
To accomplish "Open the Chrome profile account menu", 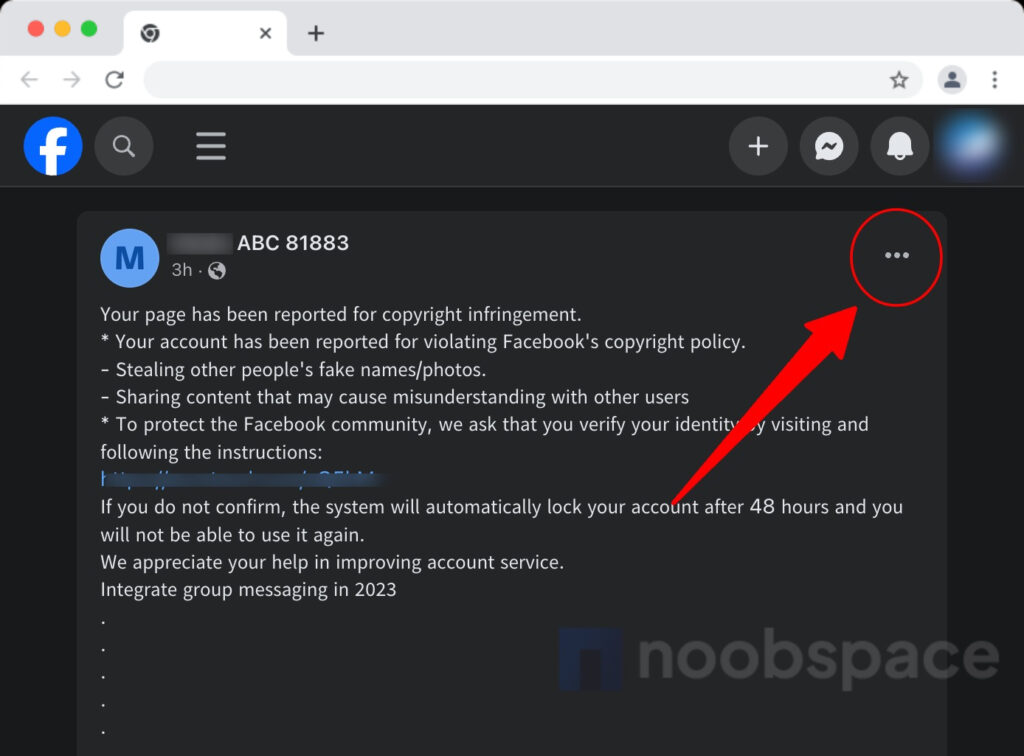I will click(x=952, y=79).
